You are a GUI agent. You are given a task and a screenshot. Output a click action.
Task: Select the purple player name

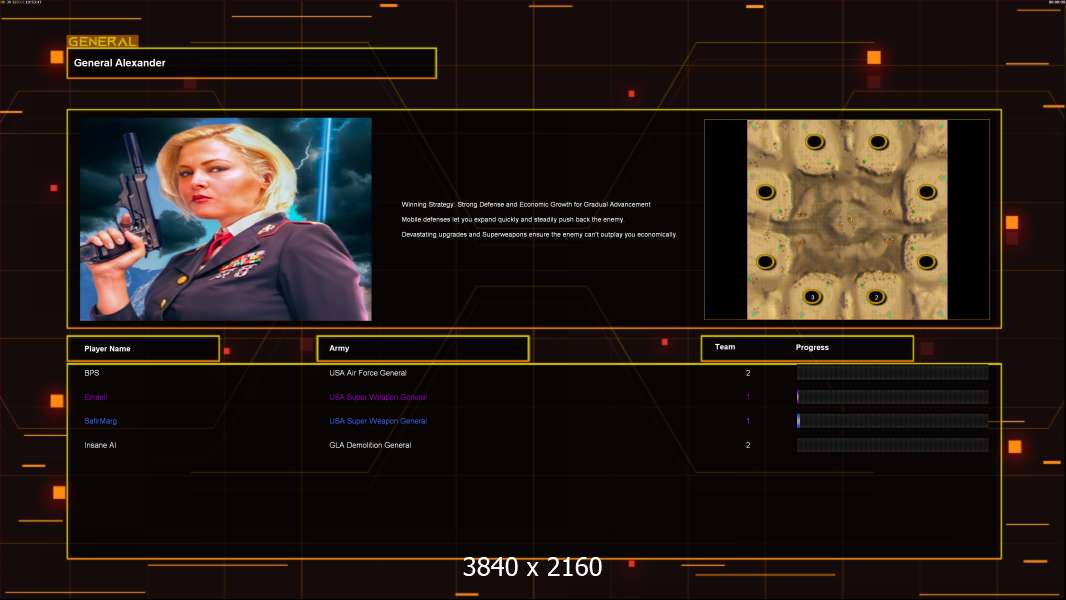click(96, 397)
